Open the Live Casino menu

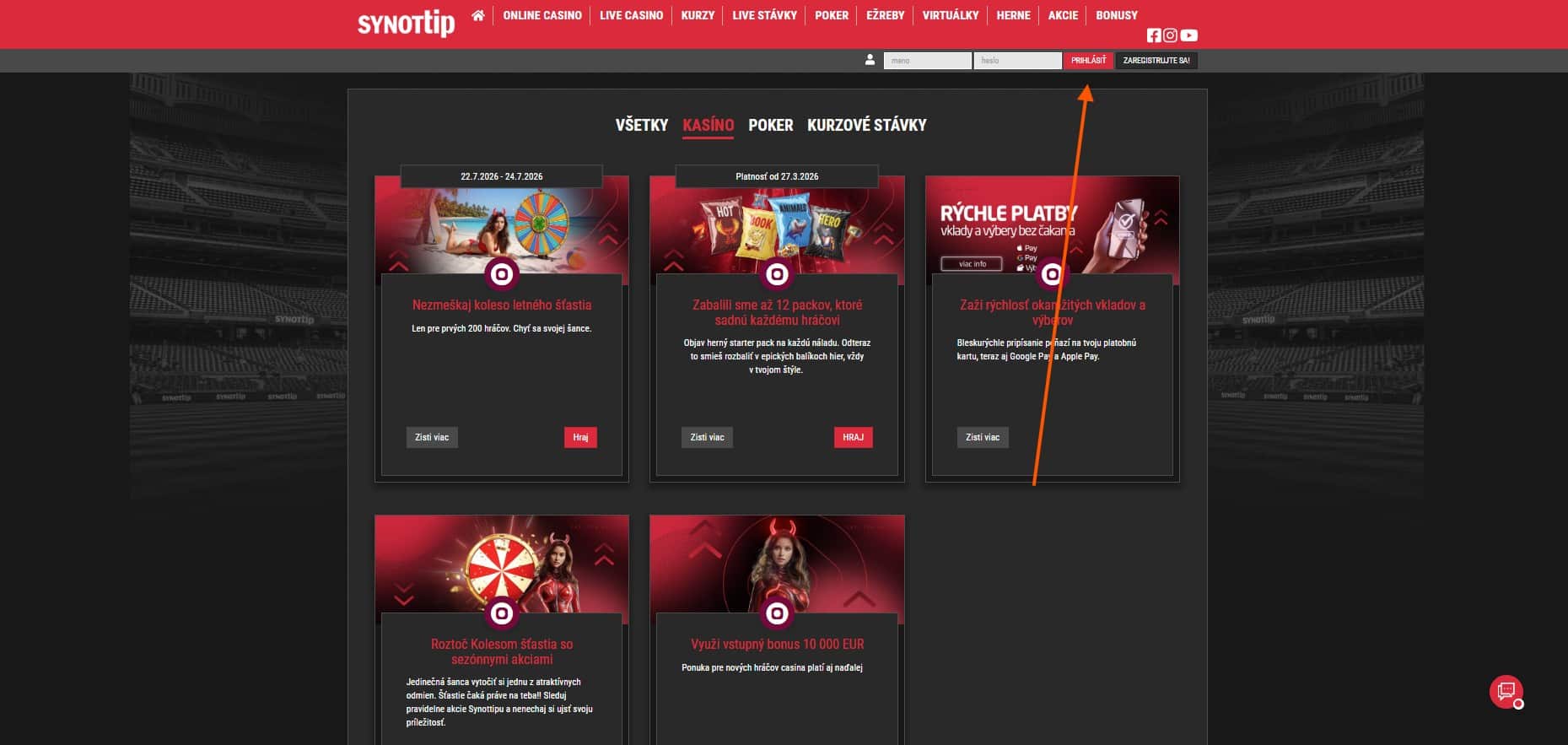click(631, 15)
